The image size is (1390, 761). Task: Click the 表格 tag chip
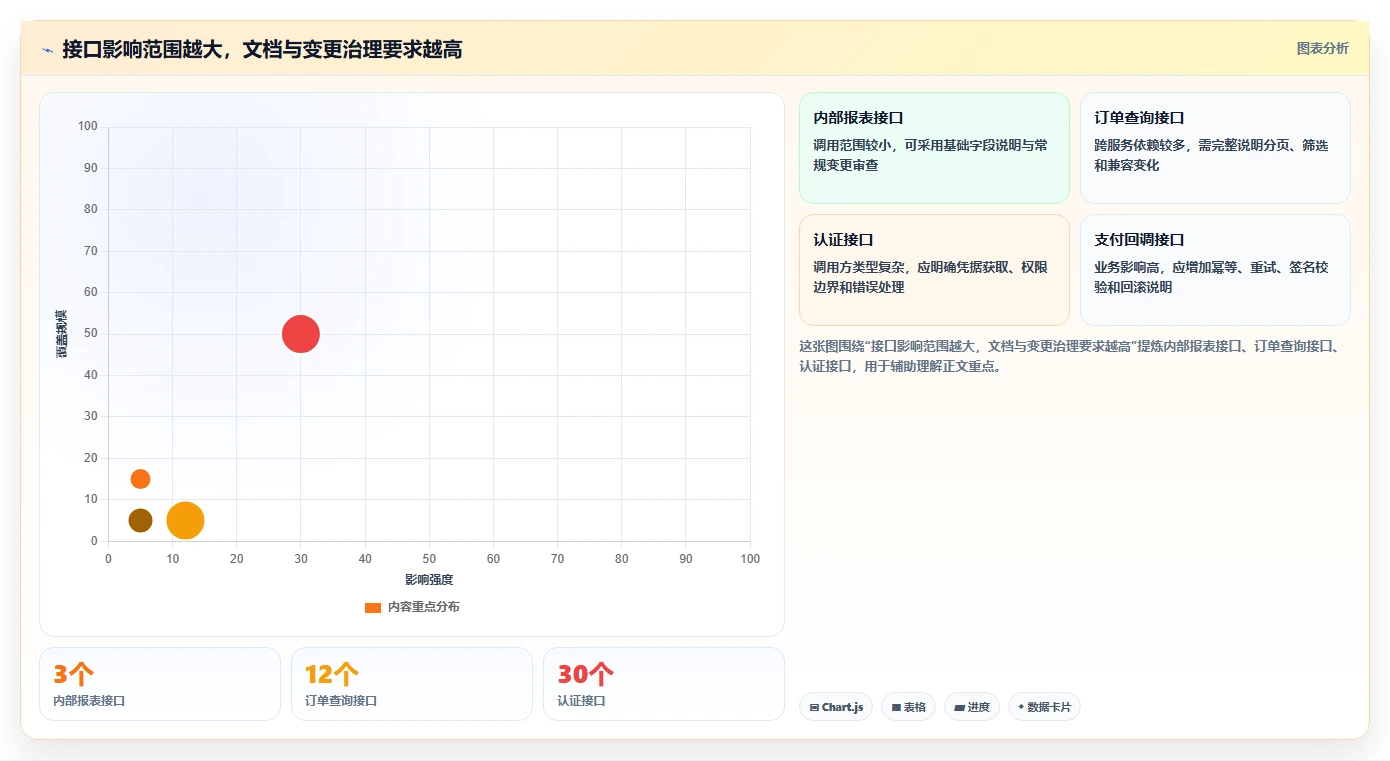tap(908, 707)
